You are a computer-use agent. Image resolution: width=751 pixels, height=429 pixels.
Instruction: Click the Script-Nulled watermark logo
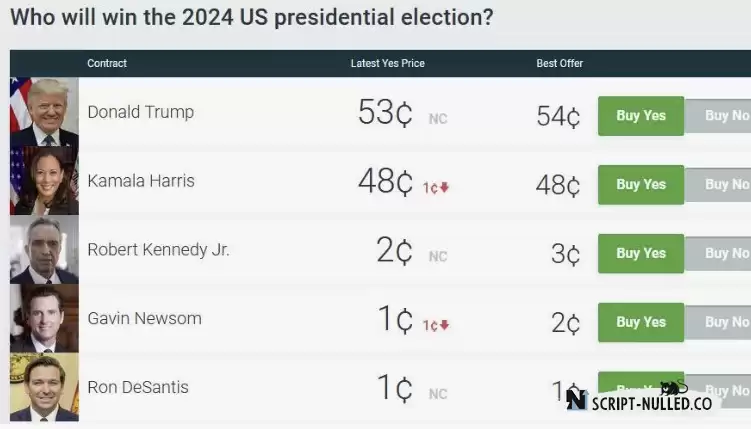pyautogui.click(x=639, y=398)
